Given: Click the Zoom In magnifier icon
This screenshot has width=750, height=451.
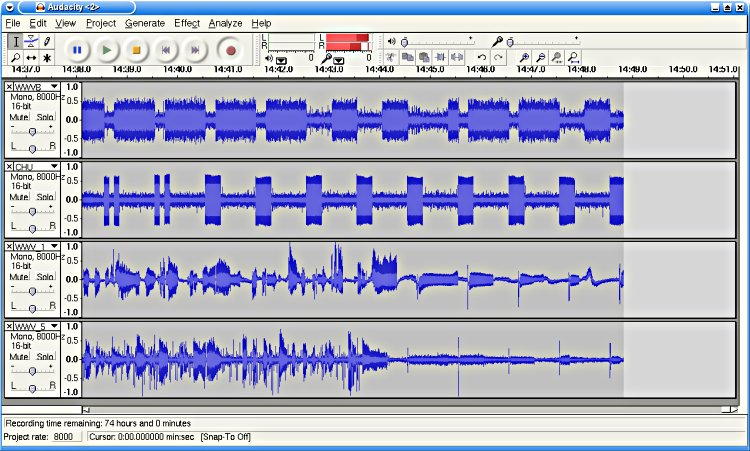Looking at the screenshot, I should pos(524,58).
